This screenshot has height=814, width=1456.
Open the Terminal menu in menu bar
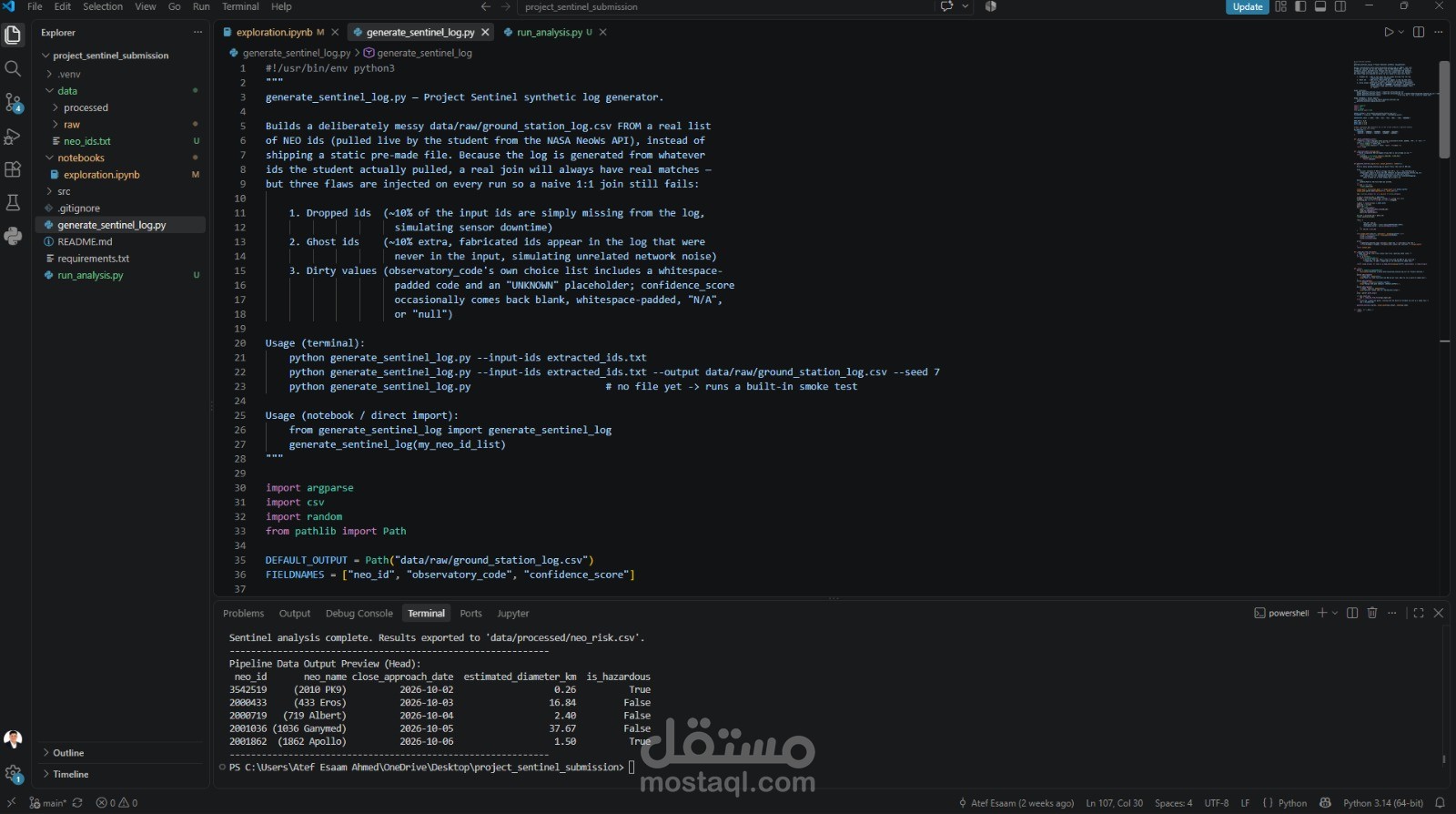pos(240,6)
